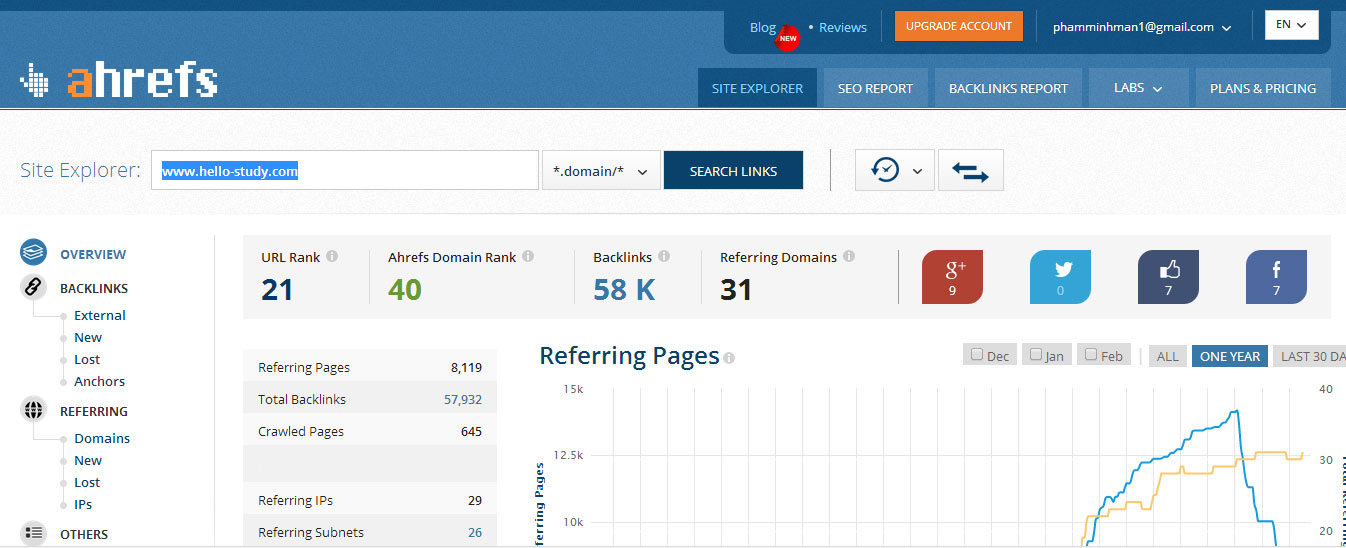Click the ahrefs logo
This screenshot has width=1346, height=548.
[x=119, y=82]
